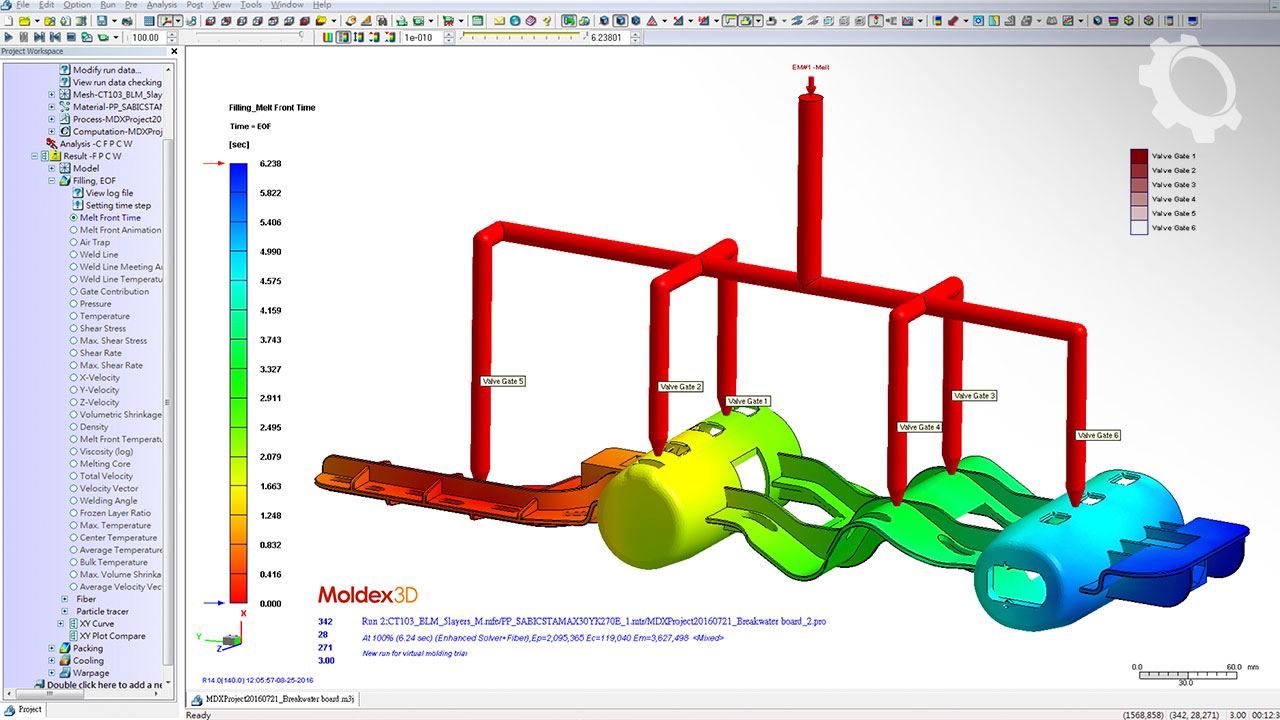Select the Pressure result radio button
The image size is (1280, 720).
74,304
